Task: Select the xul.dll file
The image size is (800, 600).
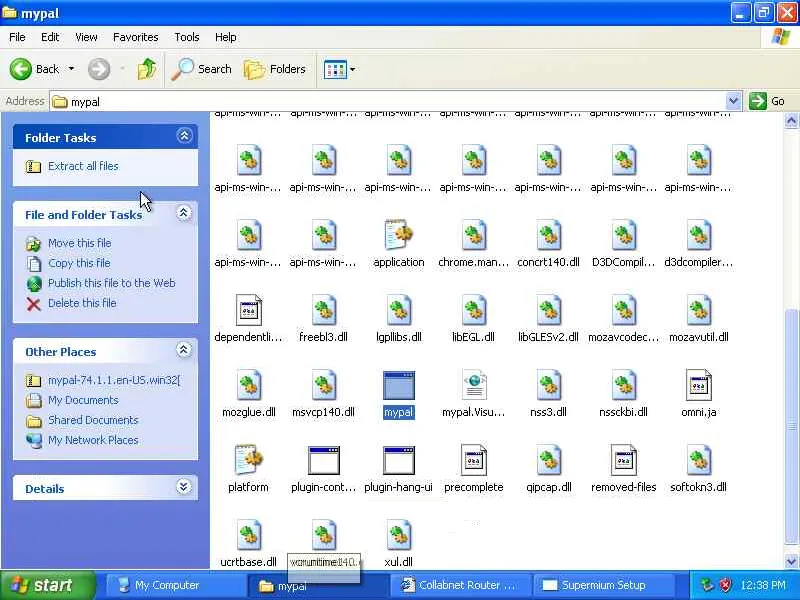Action: 398,536
